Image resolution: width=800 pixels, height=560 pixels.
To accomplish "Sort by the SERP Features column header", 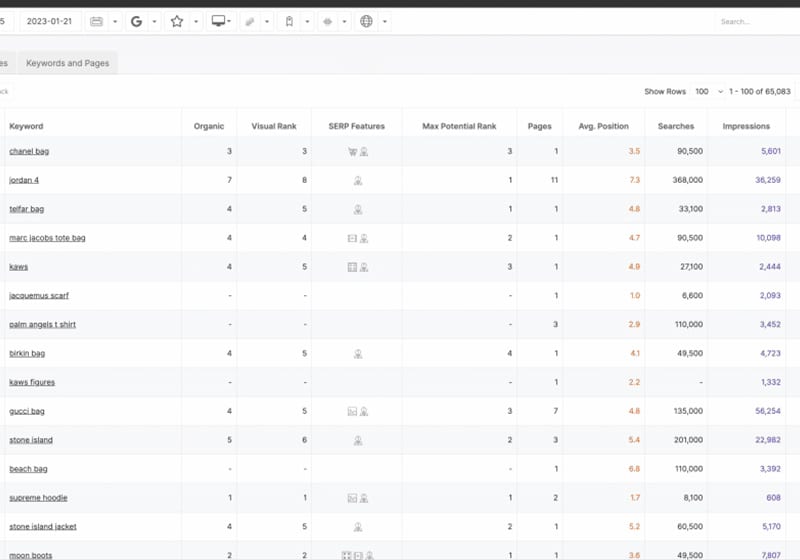I will pyautogui.click(x=357, y=126).
